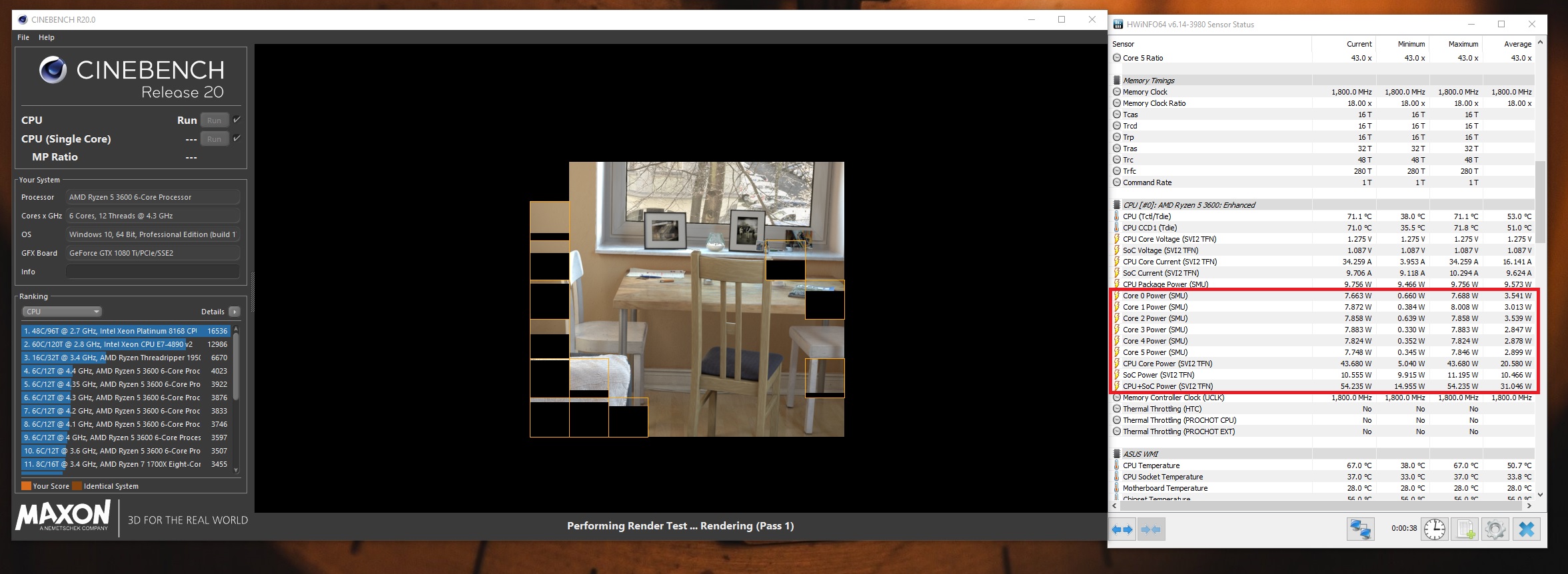Image resolution: width=1568 pixels, height=574 pixels.
Task: Click HWiNFO scroll up arrow
Action: click(x=1540, y=43)
